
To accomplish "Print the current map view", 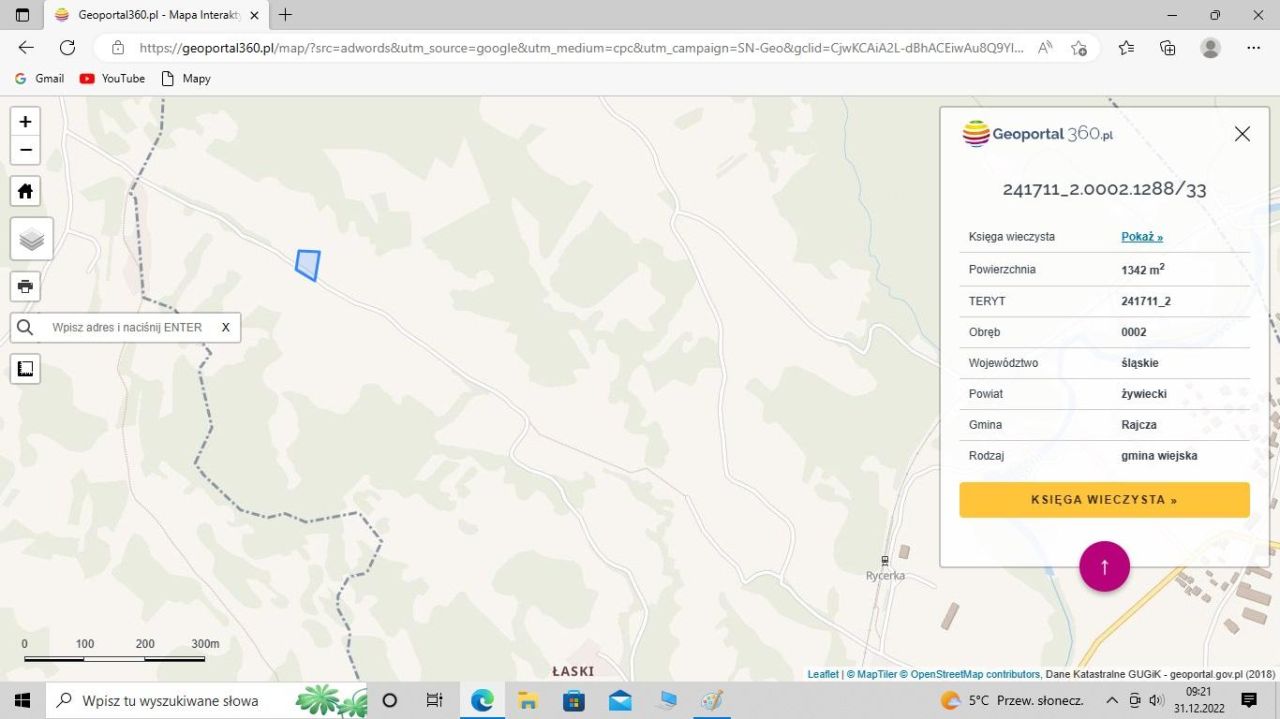I will (25, 286).
